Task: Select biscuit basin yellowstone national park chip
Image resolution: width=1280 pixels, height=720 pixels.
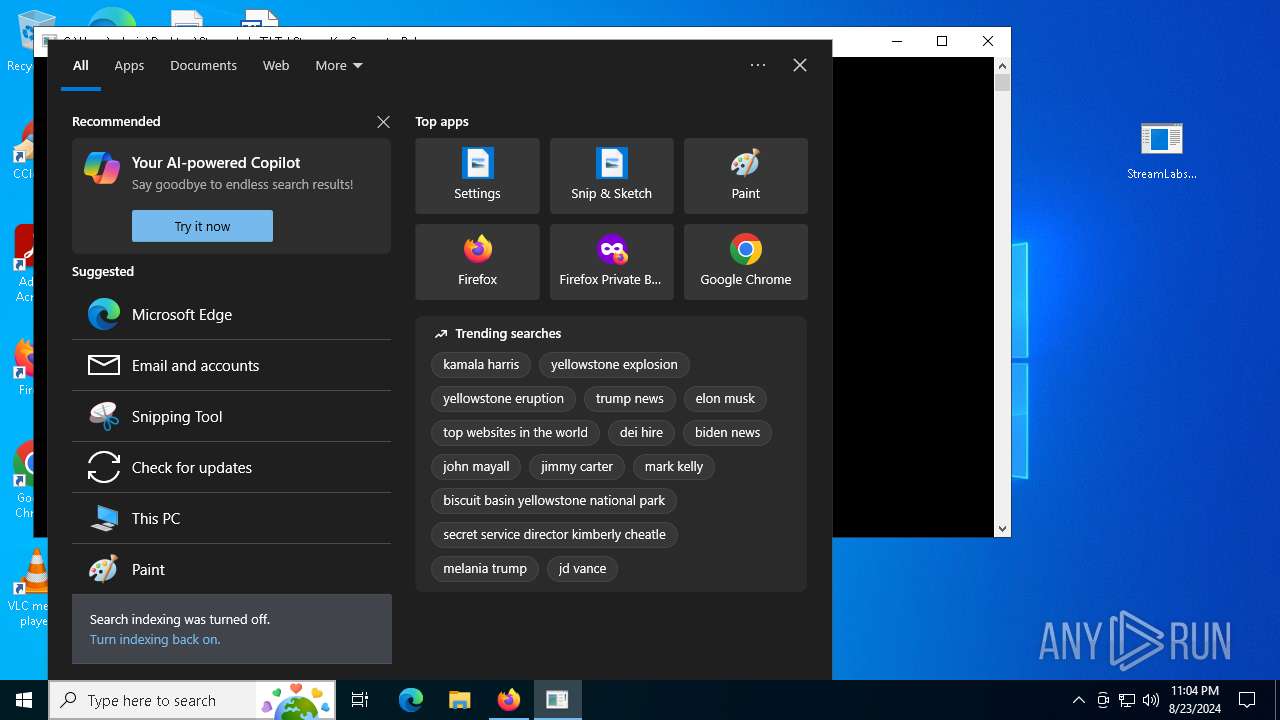Action: (554, 501)
